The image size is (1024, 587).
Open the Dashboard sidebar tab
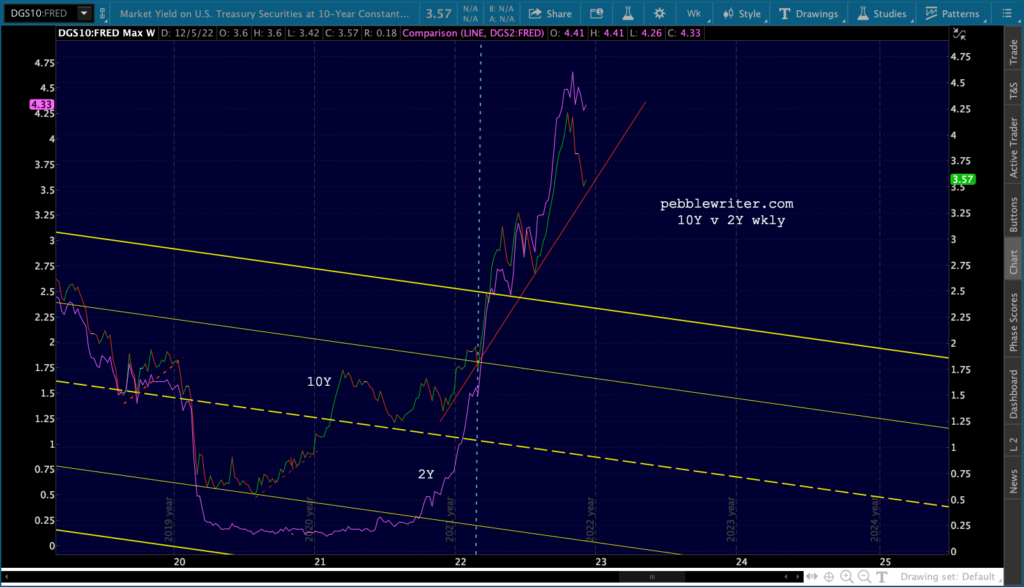click(1014, 394)
